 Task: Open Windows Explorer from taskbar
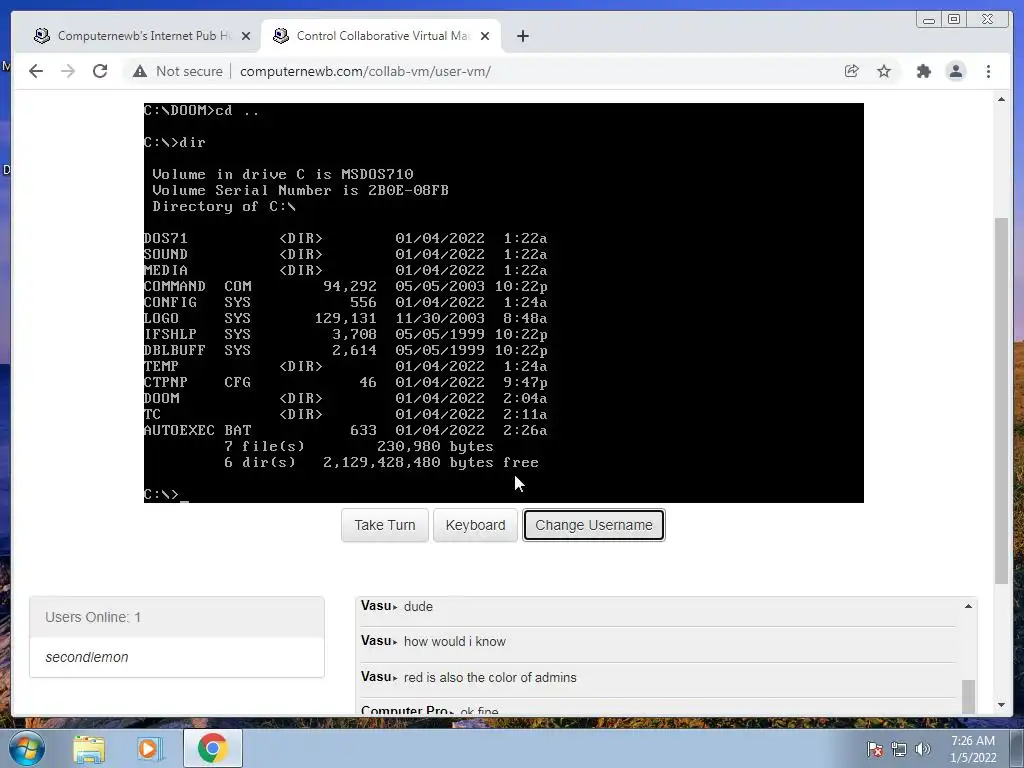(89, 748)
